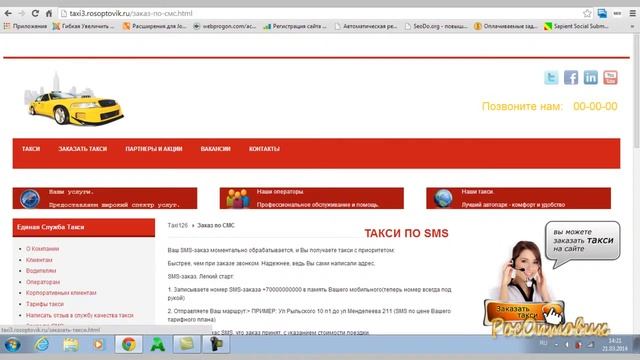Click the globe icon in Наши услуги banner
Image resolution: width=640 pixels, height=360 pixels.
[30, 199]
